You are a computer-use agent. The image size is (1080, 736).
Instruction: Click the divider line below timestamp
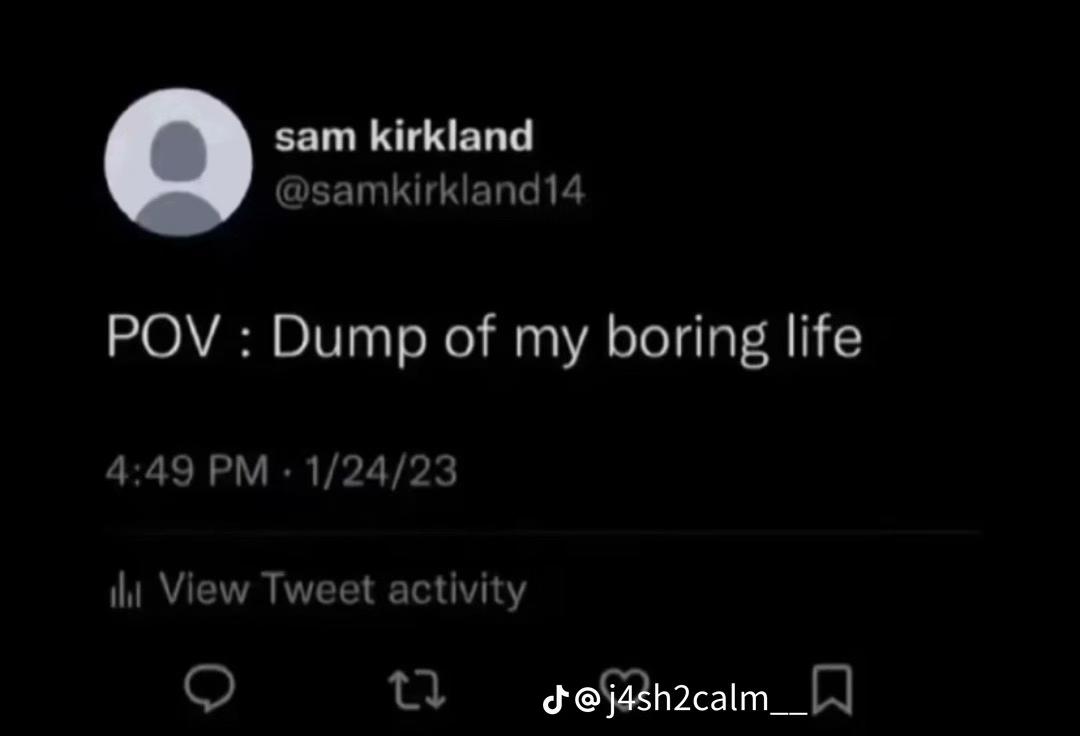tap(542, 532)
